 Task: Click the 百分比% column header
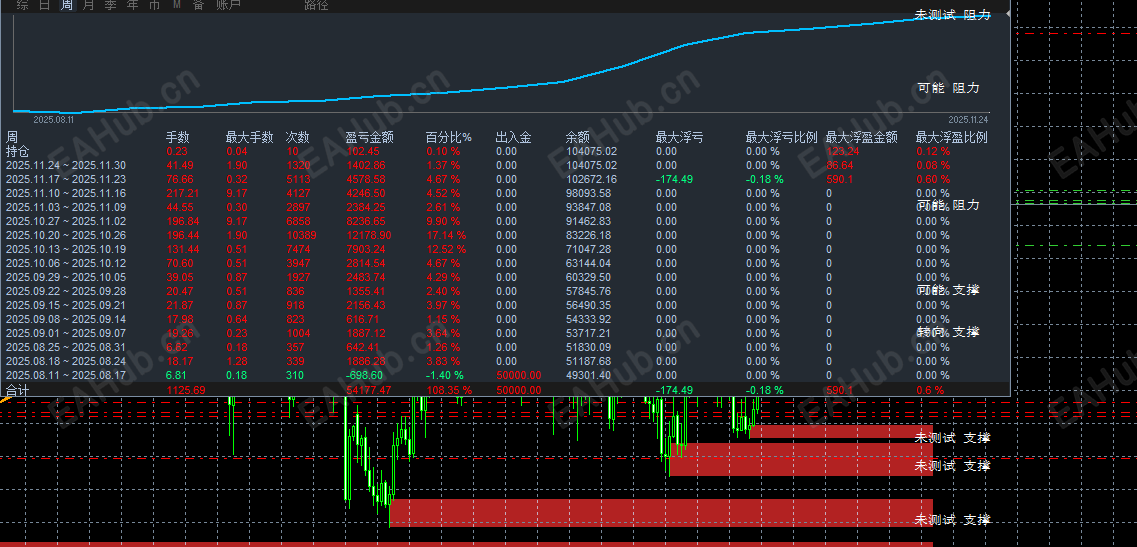448,137
